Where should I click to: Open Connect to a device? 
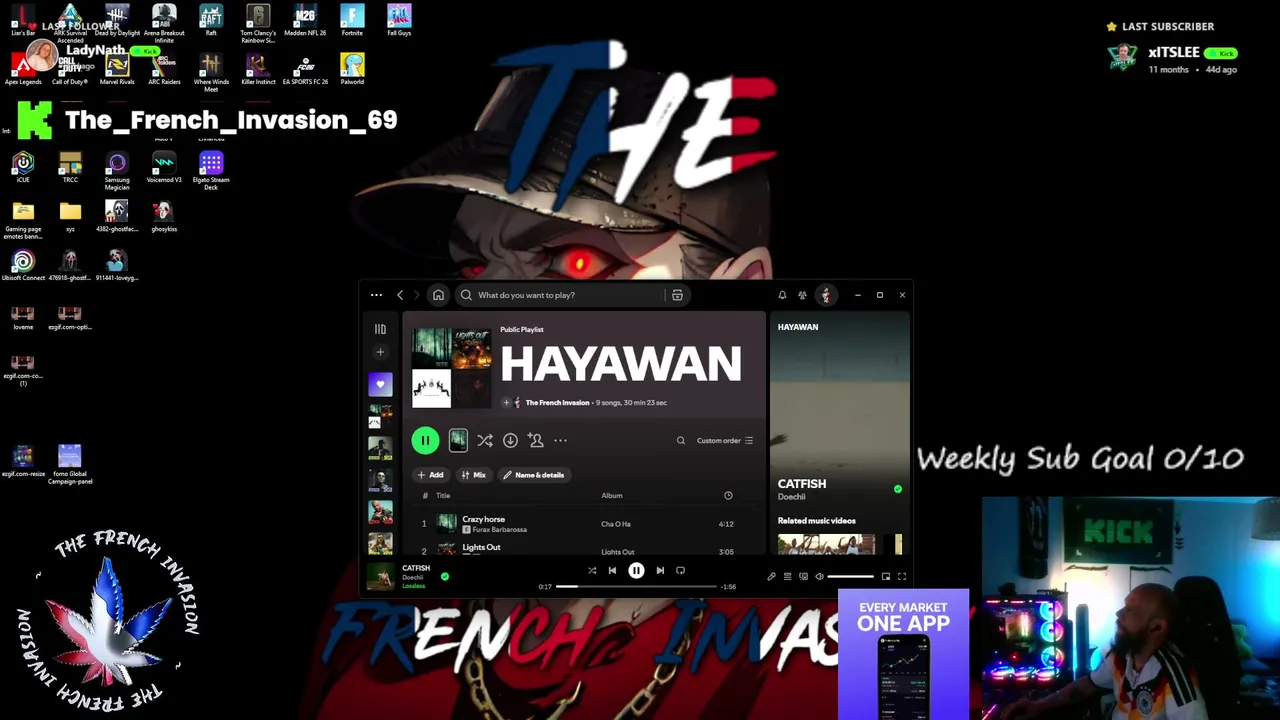pyautogui.click(x=803, y=576)
